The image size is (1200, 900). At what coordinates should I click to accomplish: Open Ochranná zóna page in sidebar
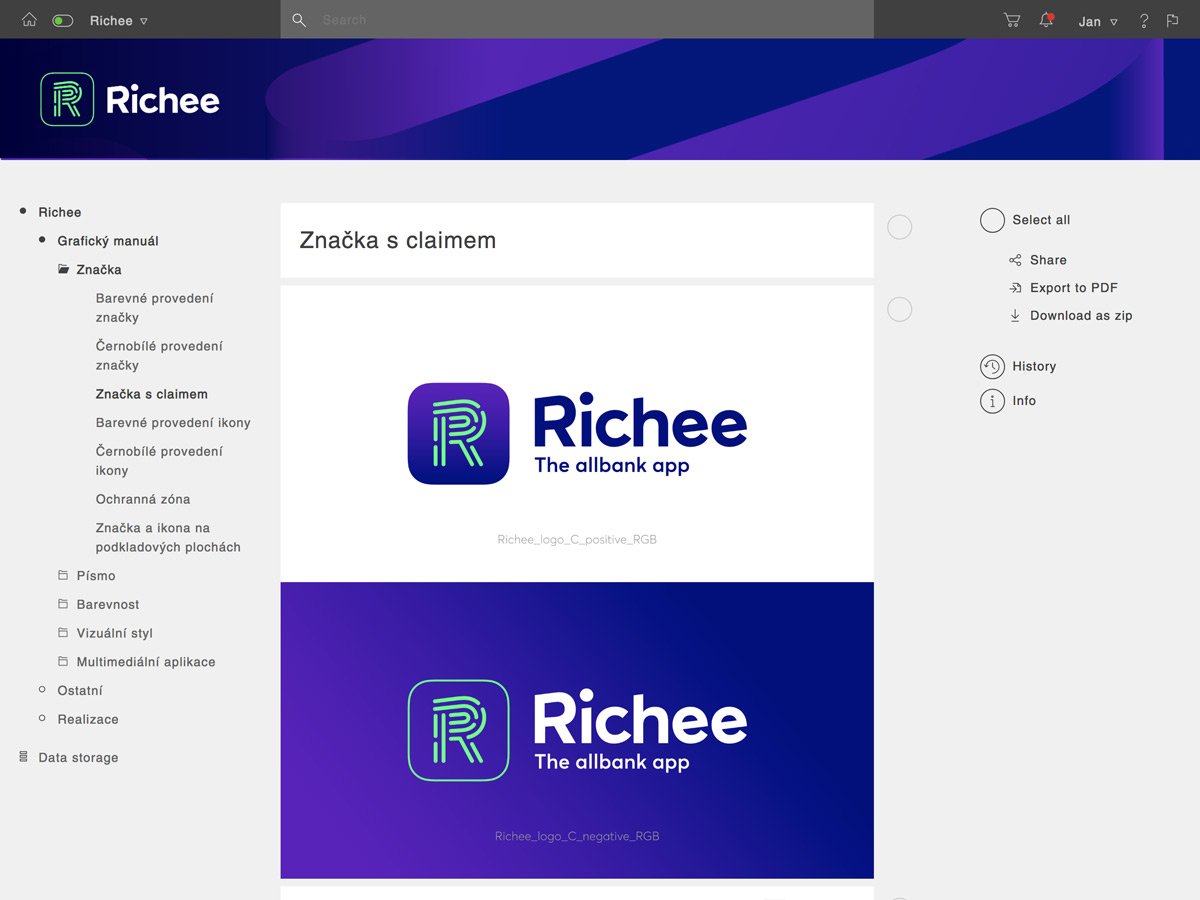pos(143,499)
